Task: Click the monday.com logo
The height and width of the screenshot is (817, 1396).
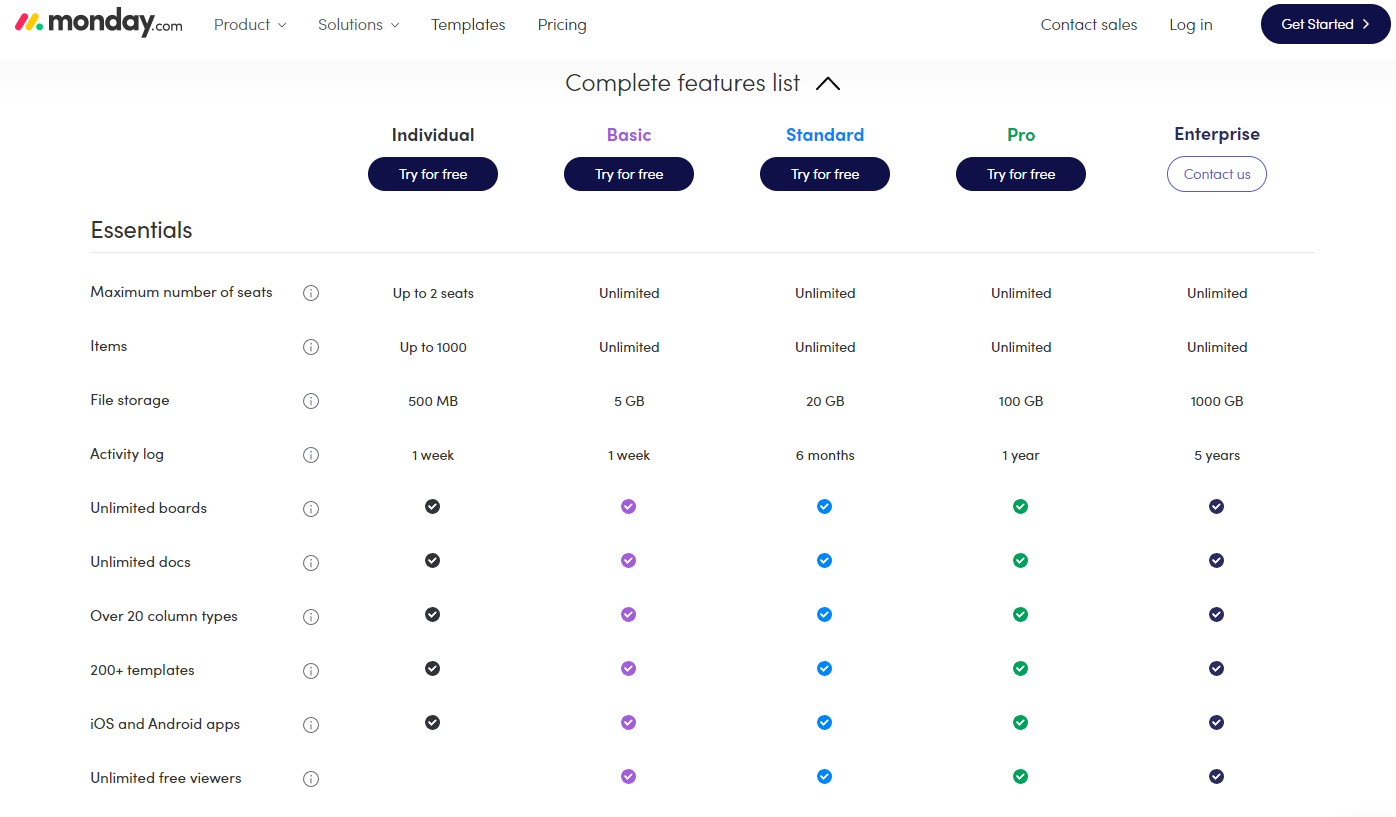Action: pyautogui.click(x=99, y=24)
